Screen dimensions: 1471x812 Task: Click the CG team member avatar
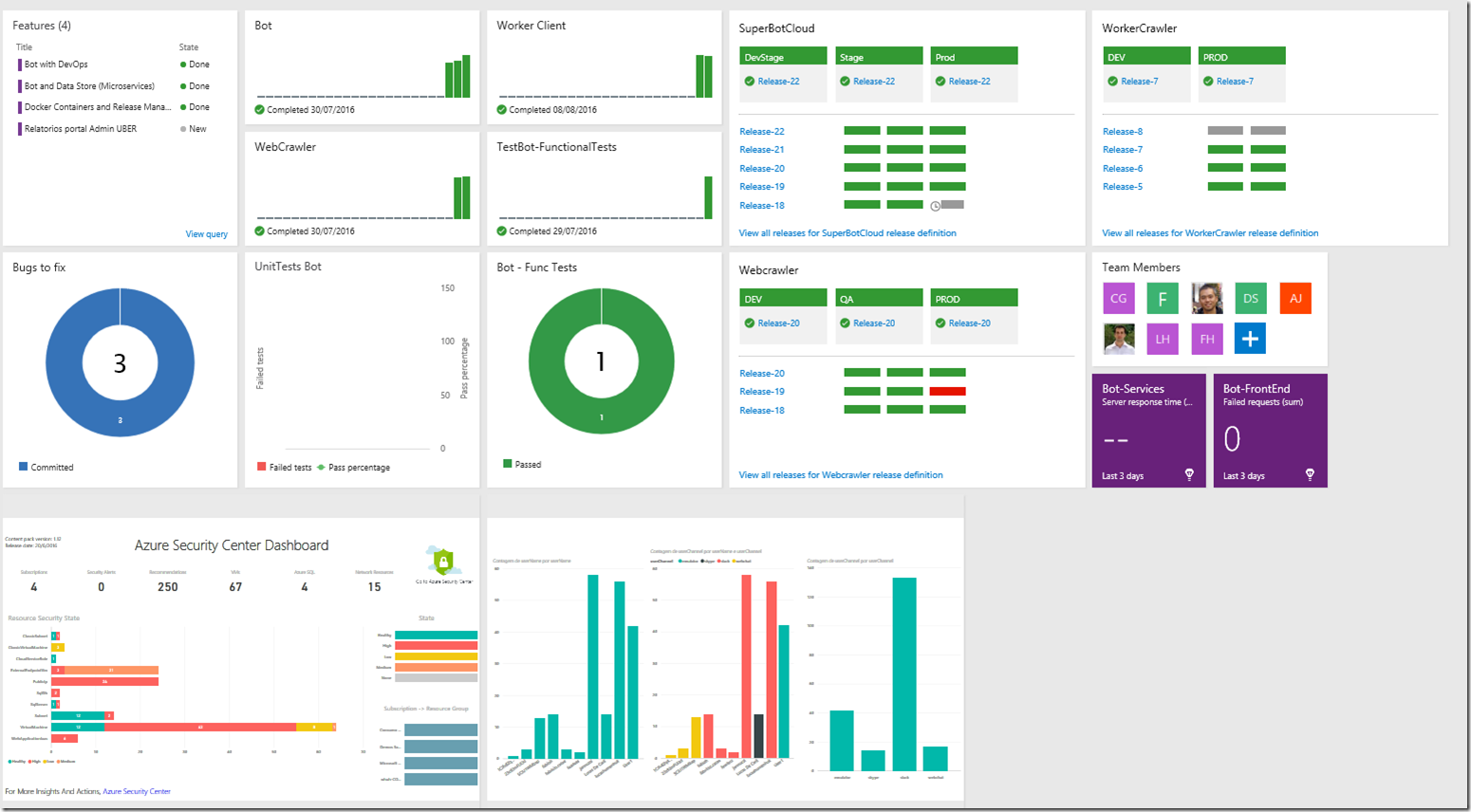1119,298
